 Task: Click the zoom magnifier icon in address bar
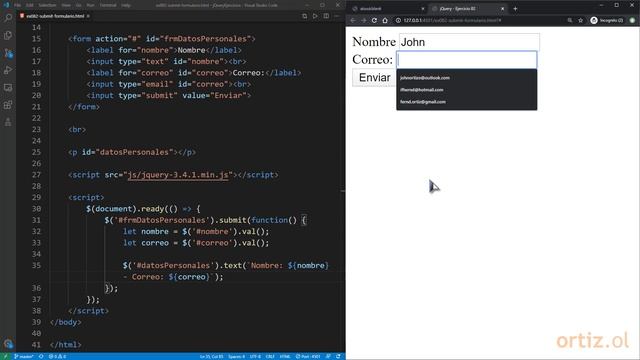(570, 20)
